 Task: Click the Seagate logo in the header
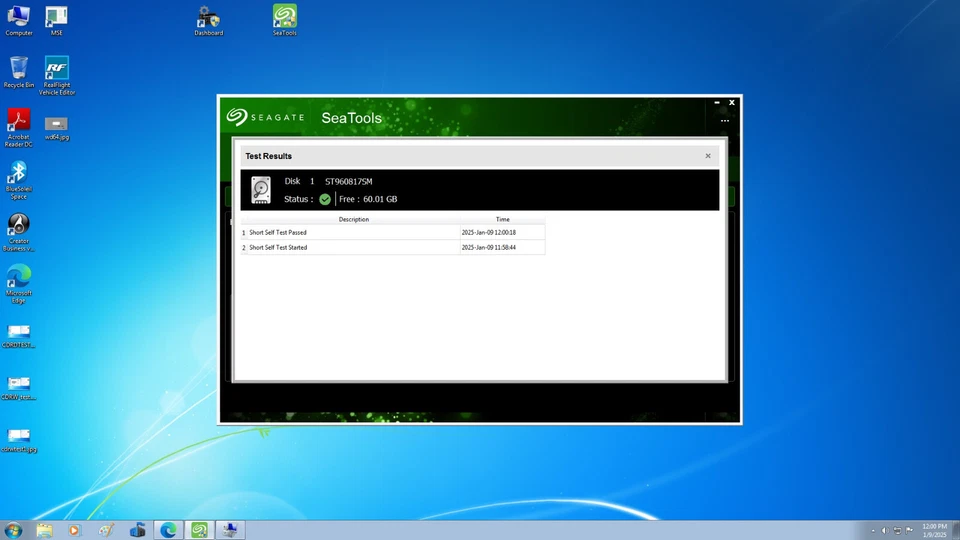(265, 117)
